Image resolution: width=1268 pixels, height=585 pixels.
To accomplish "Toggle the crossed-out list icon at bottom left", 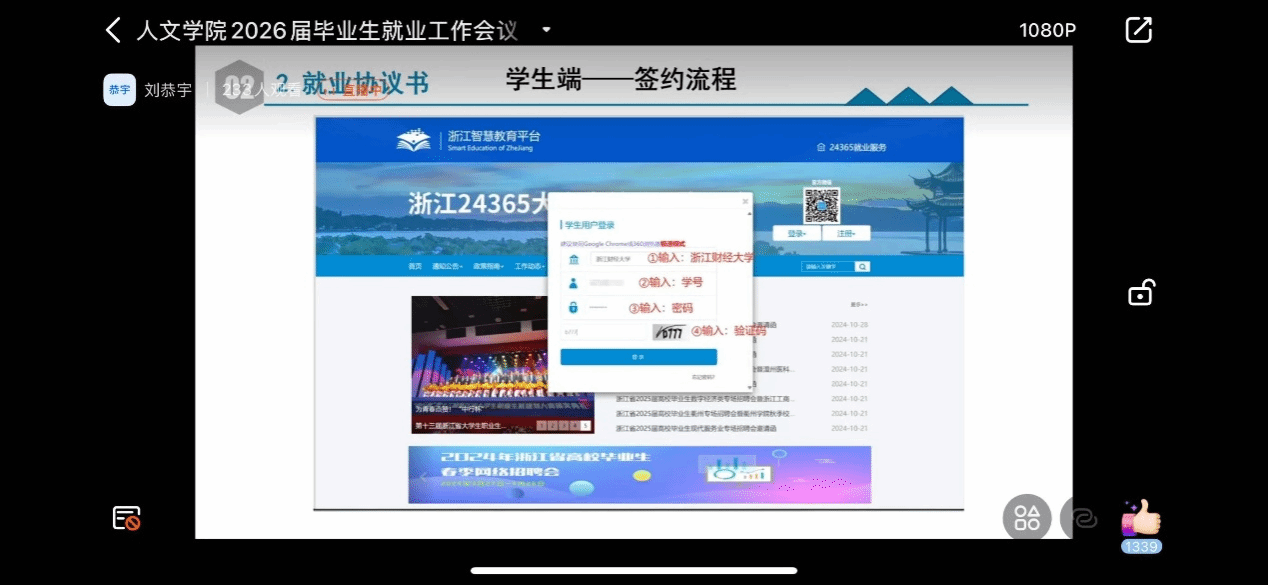I will tap(126, 518).
